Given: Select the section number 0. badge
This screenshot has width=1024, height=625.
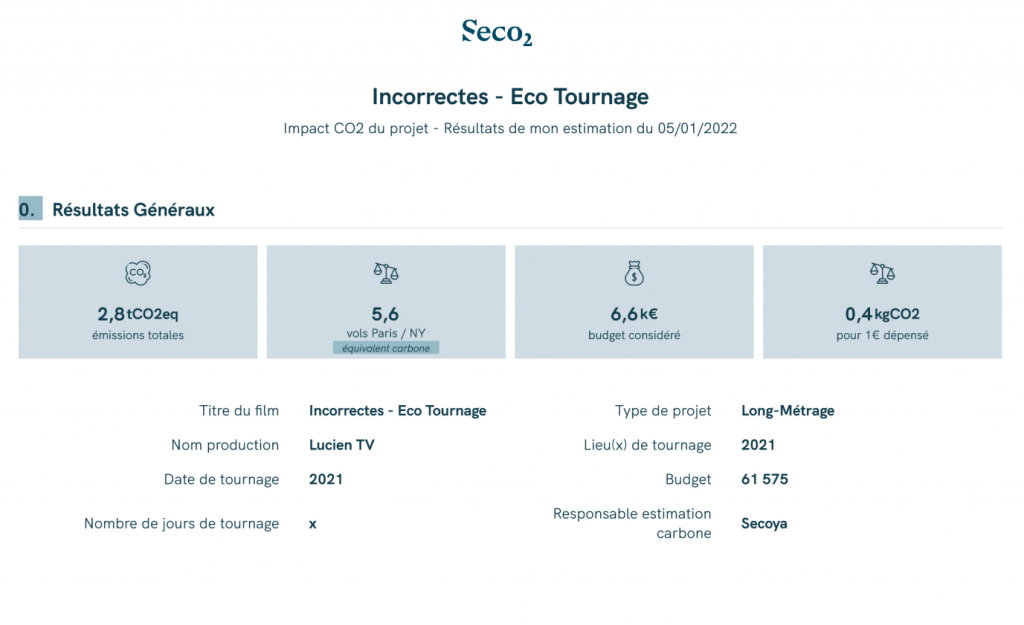Looking at the screenshot, I should (30, 209).
